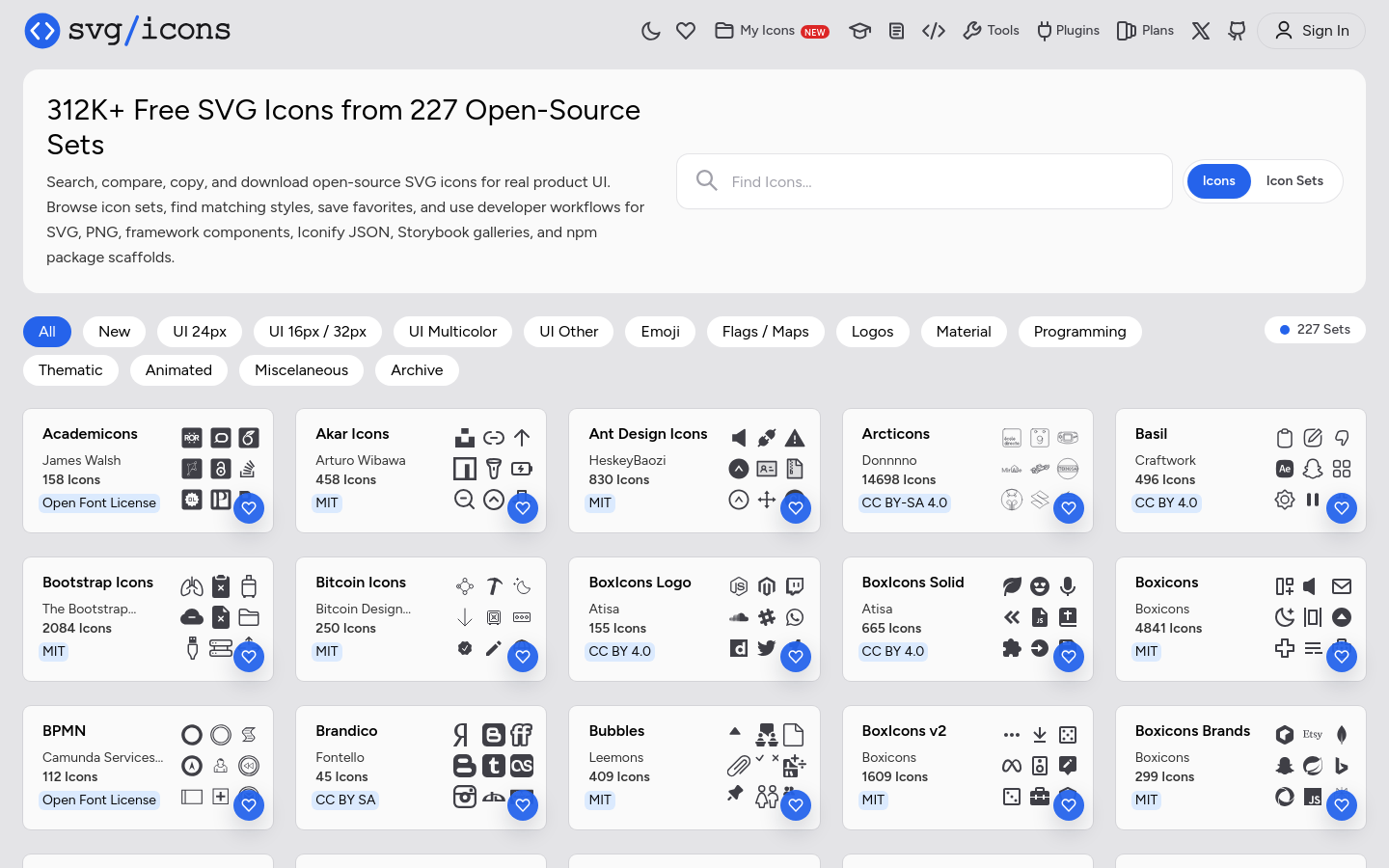Toggle dark mode with the moon icon

click(651, 31)
